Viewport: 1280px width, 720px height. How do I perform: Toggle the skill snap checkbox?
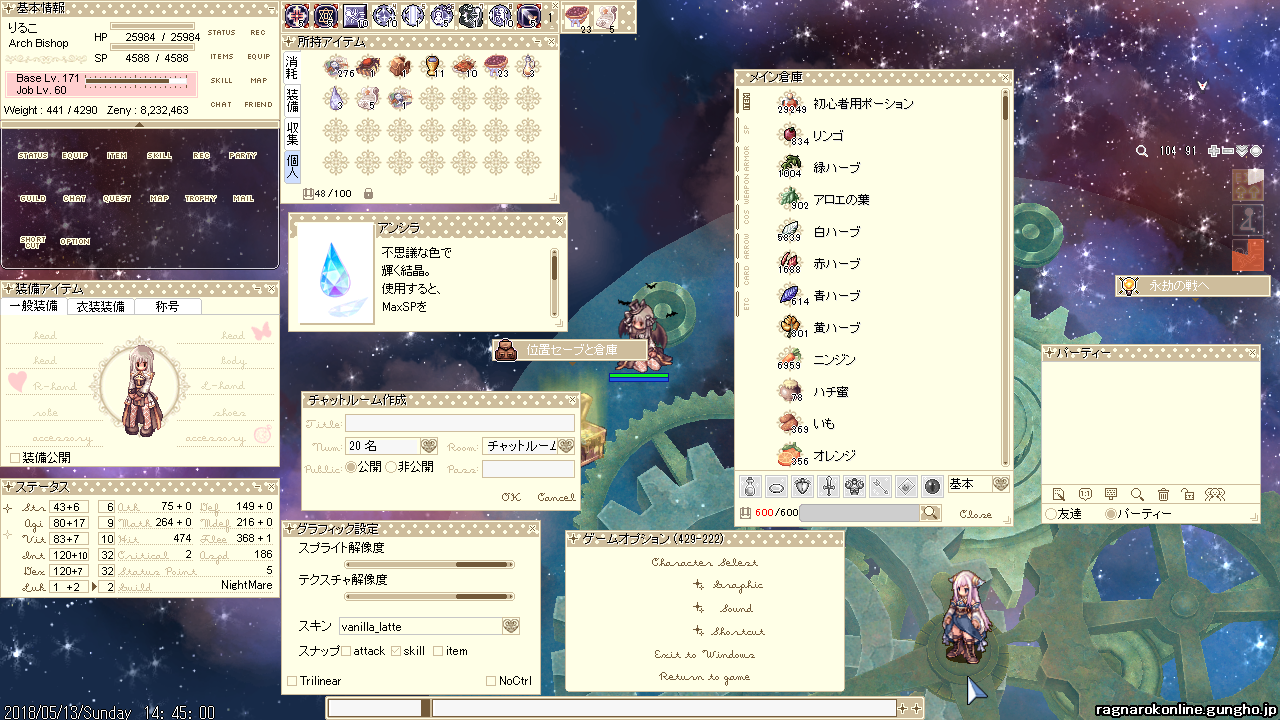click(x=396, y=651)
